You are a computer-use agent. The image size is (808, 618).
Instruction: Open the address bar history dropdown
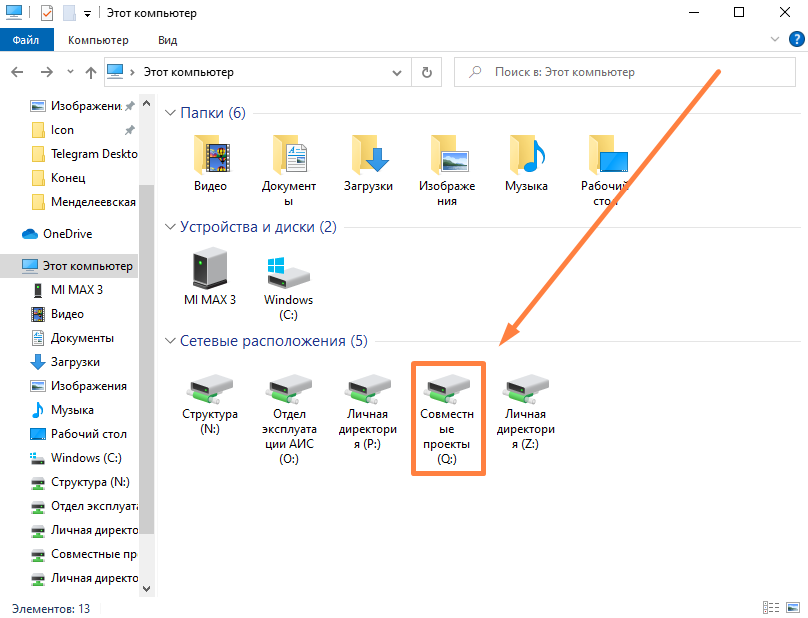397,72
